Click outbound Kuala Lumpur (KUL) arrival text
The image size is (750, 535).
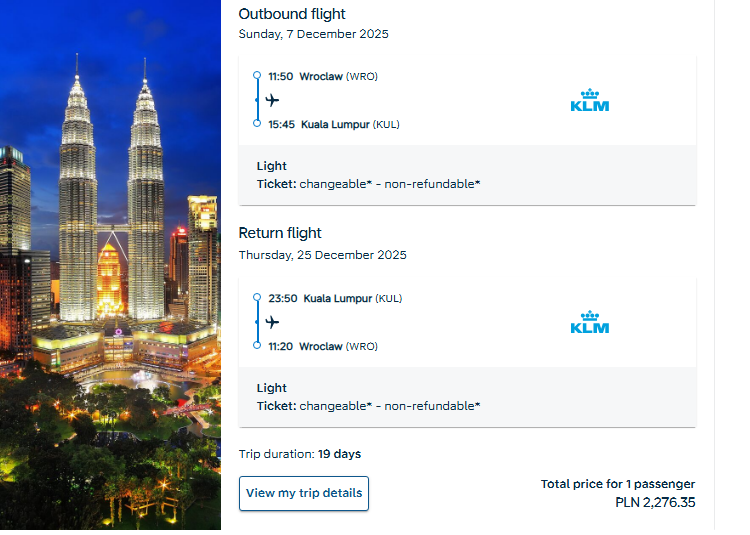click(350, 124)
